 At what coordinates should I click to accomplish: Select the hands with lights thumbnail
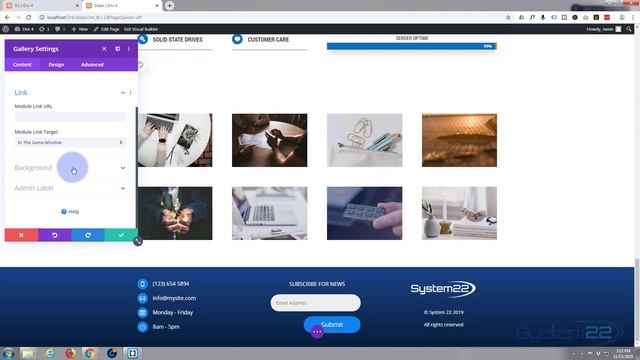point(175,213)
